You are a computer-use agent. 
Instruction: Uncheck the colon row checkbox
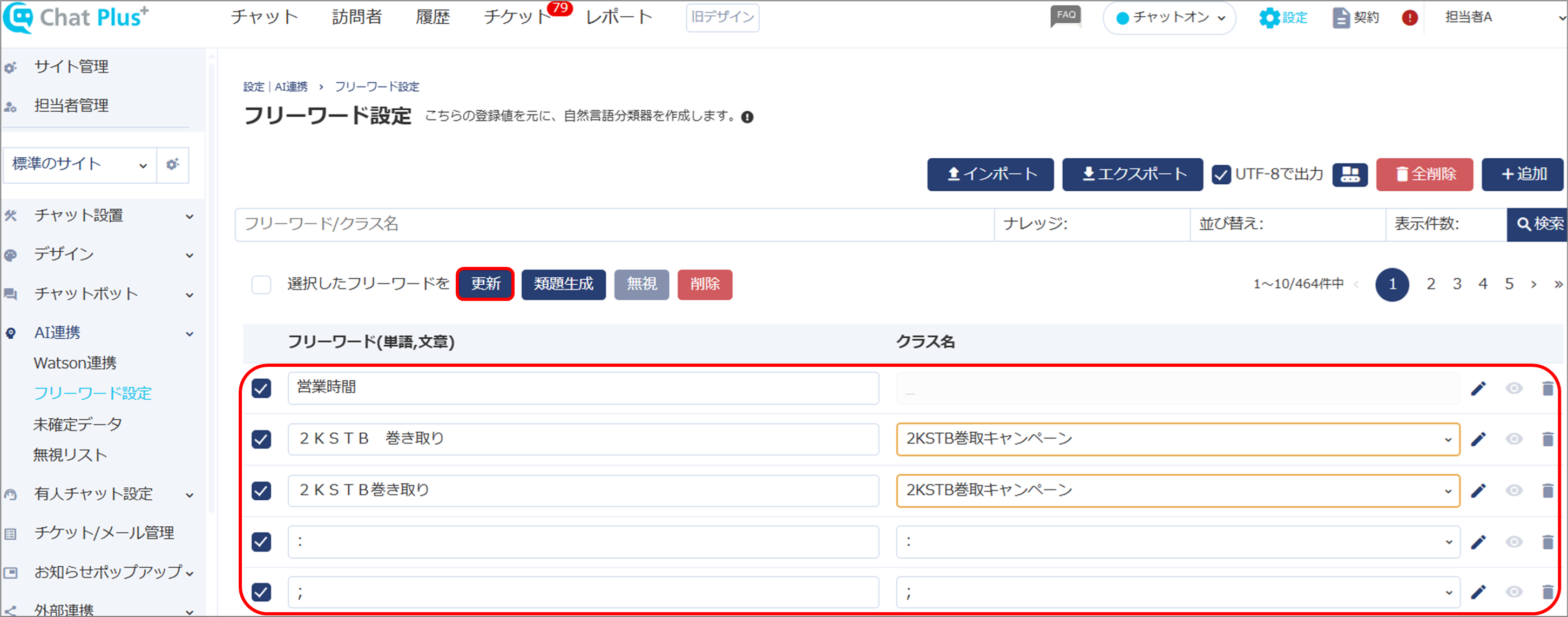261,541
